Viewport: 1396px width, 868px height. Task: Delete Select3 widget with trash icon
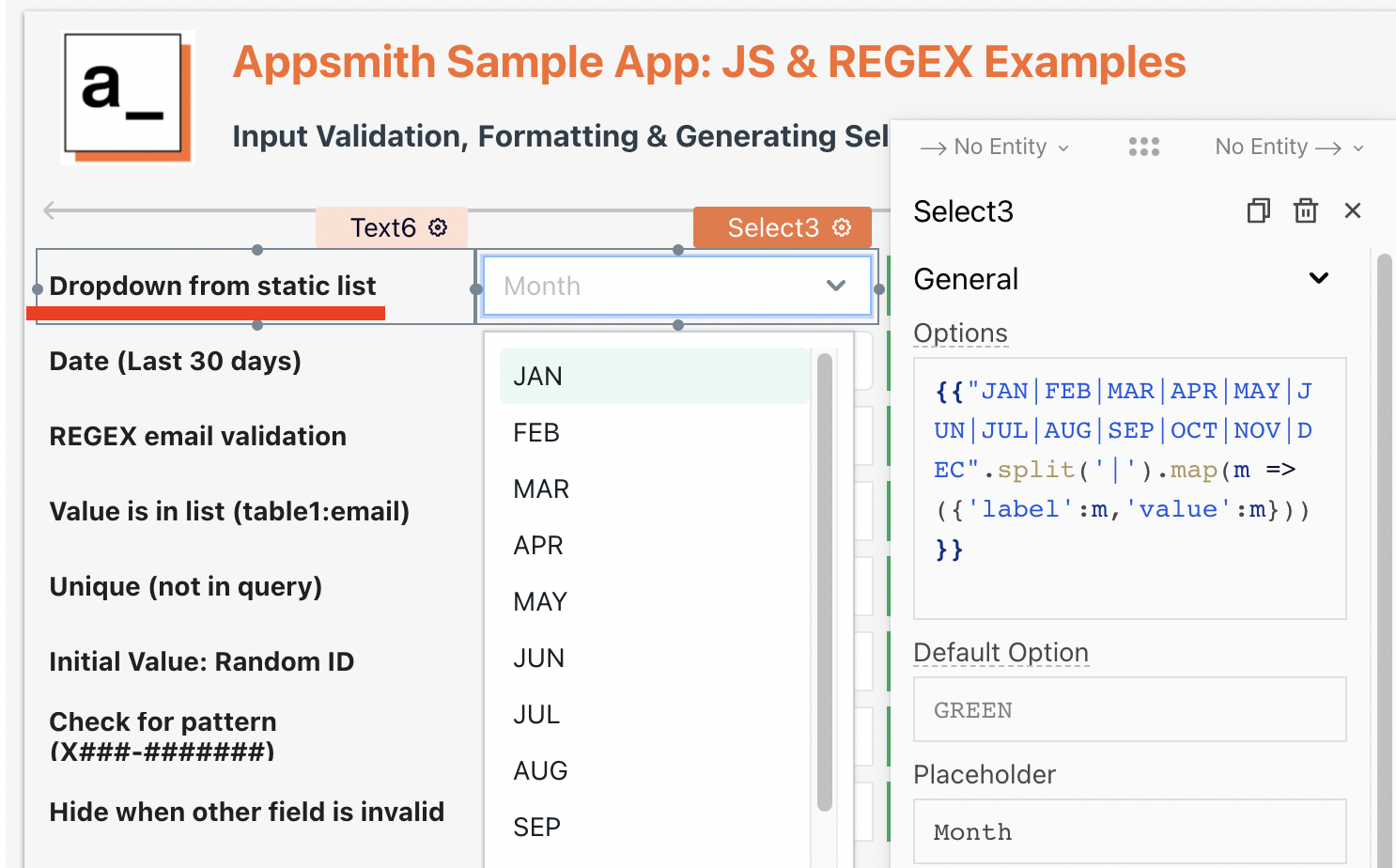pyautogui.click(x=1306, y=210)
